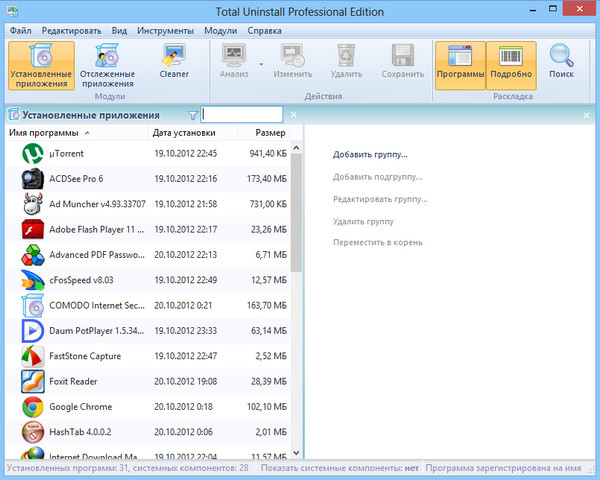Toggle show system components value 'нет'
Screen dimensions: 600x480
coord(411,468)
